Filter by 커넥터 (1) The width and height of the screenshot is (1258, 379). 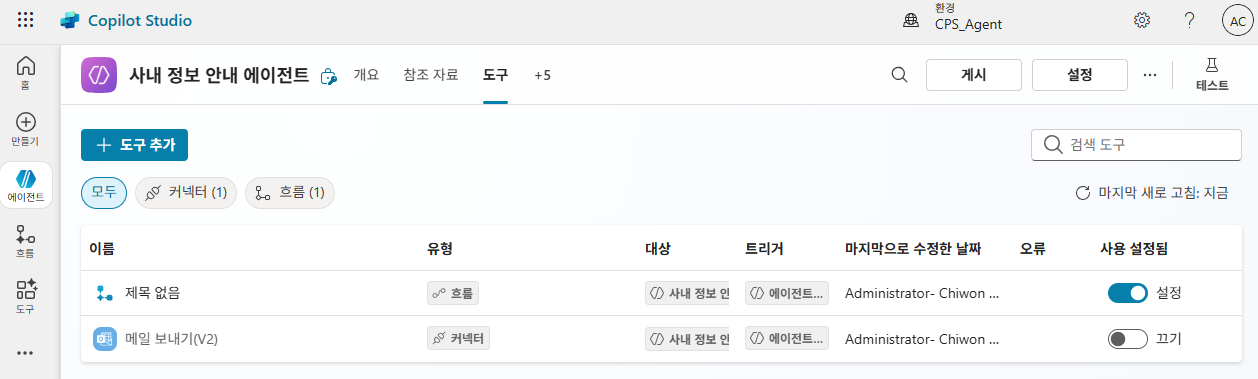pyautogui.click(x=186, y=193)
